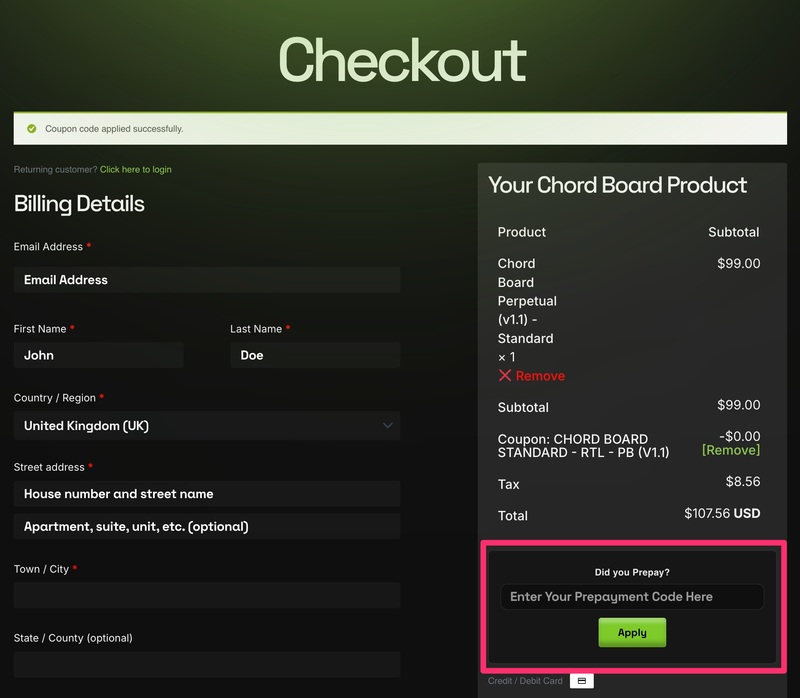Click the green success checkmark icon
800x698 pixels.
point(32,129)
